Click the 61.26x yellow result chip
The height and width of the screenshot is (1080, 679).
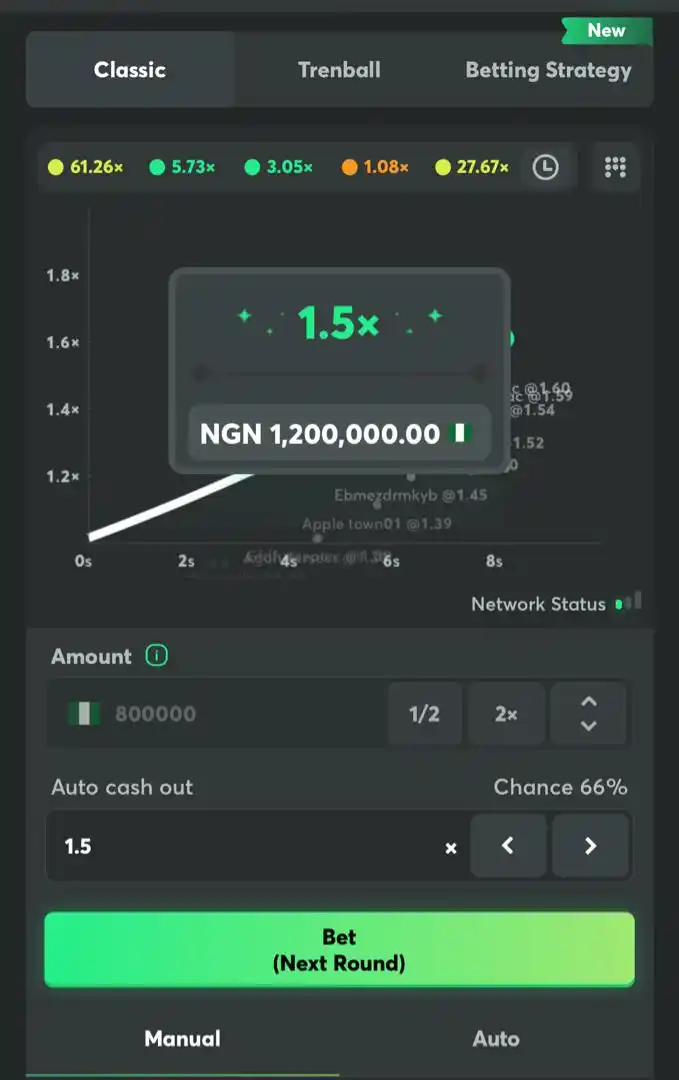coord(86,167)
